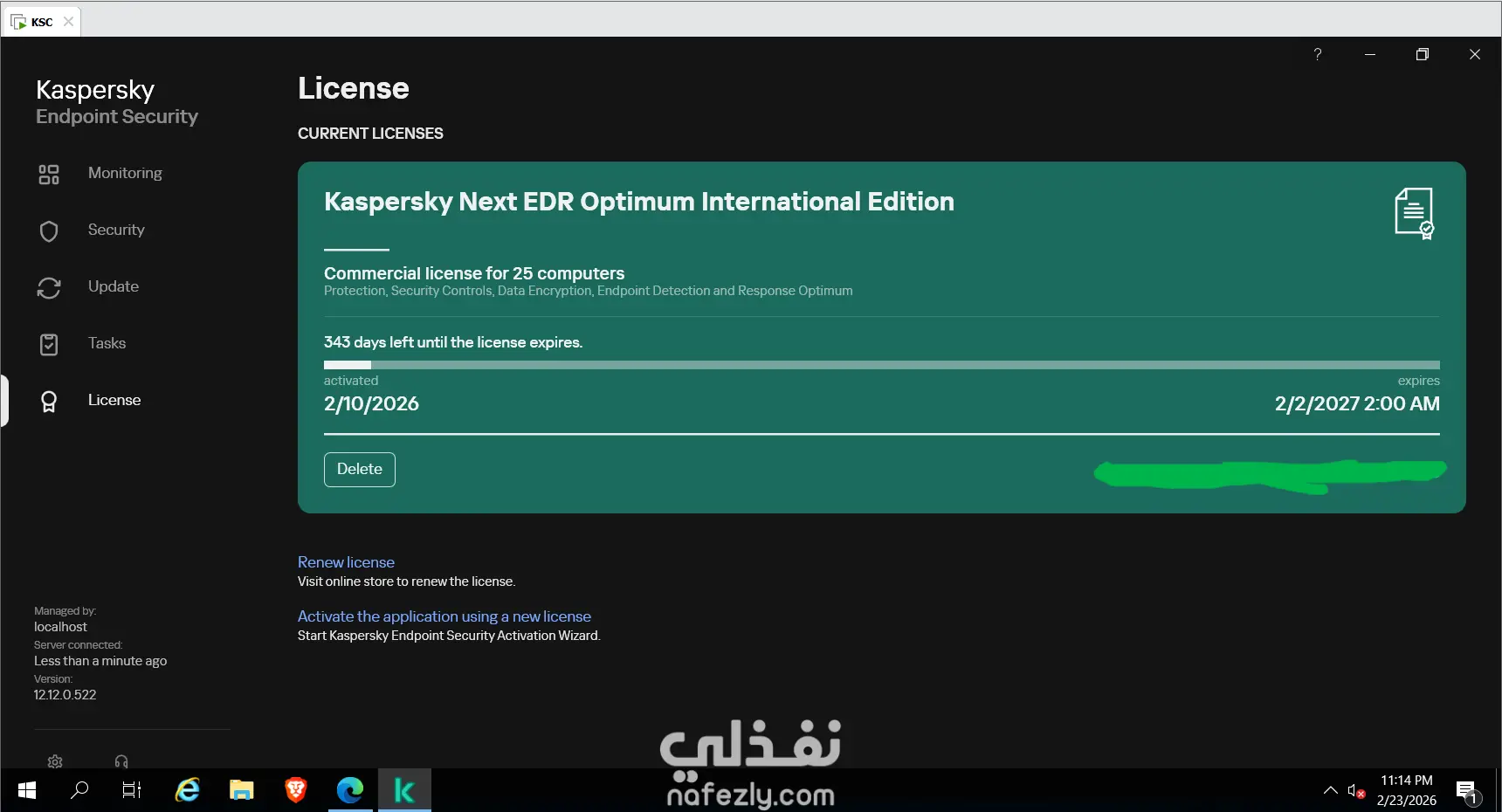Open File Explorer from the taskbar

pos(242,790)
